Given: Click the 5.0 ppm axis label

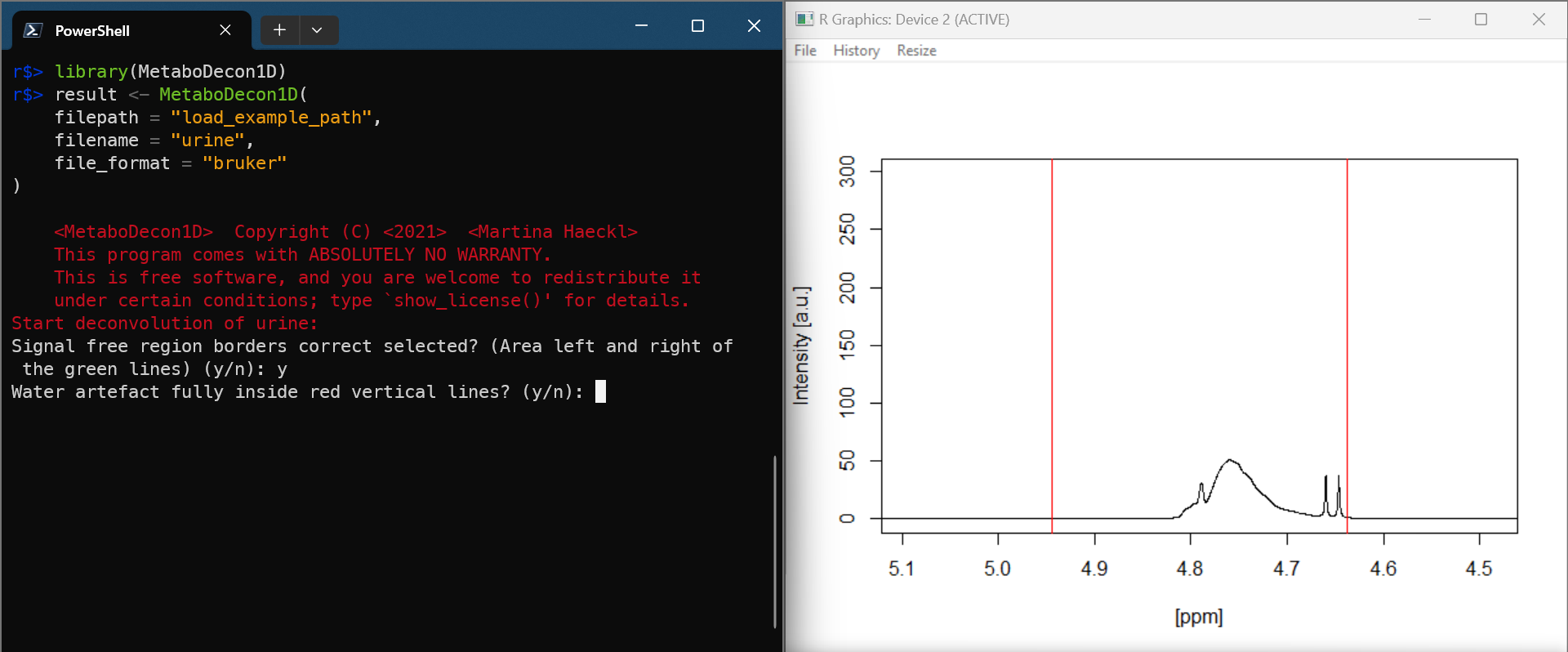Looking at the screenshot, I should 997,569.
